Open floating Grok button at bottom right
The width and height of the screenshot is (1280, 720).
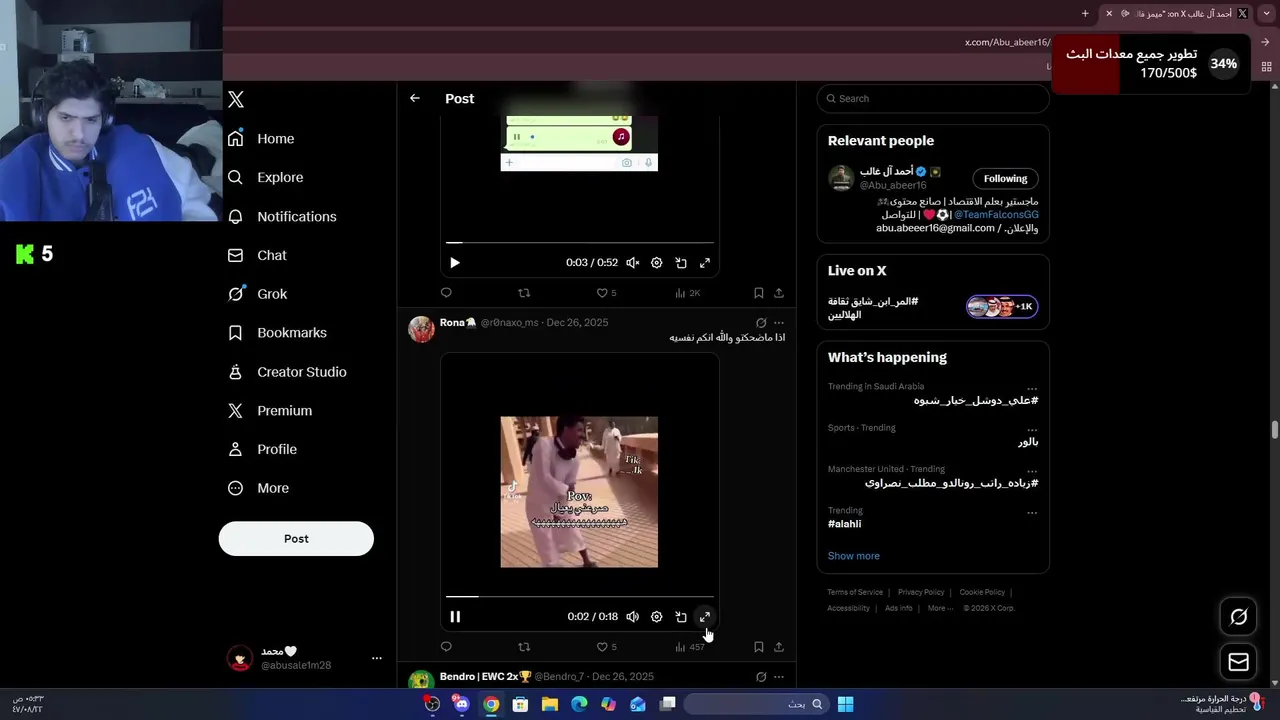pos(1238,617)
